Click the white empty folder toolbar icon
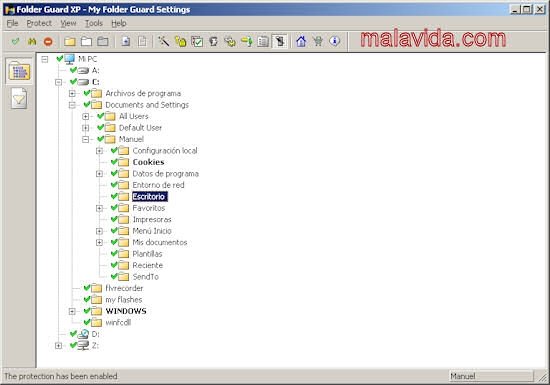550x385 pixels. point(86,42)
